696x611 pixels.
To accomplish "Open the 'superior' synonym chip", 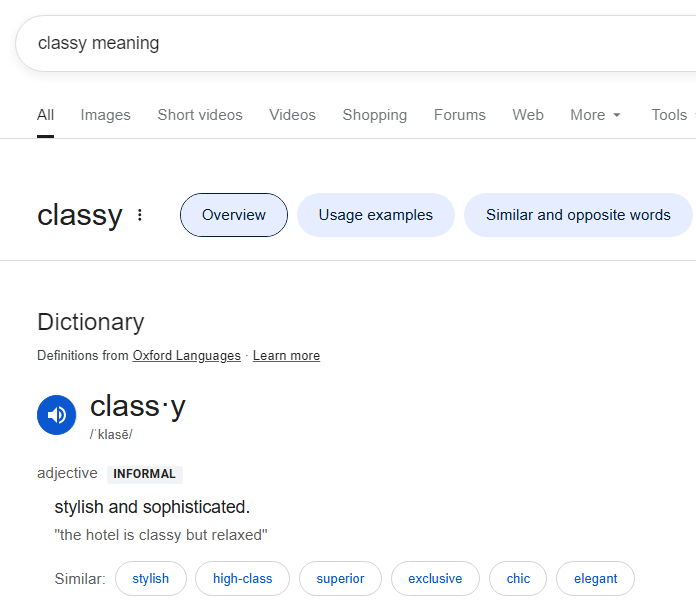I will click(340, 579).
